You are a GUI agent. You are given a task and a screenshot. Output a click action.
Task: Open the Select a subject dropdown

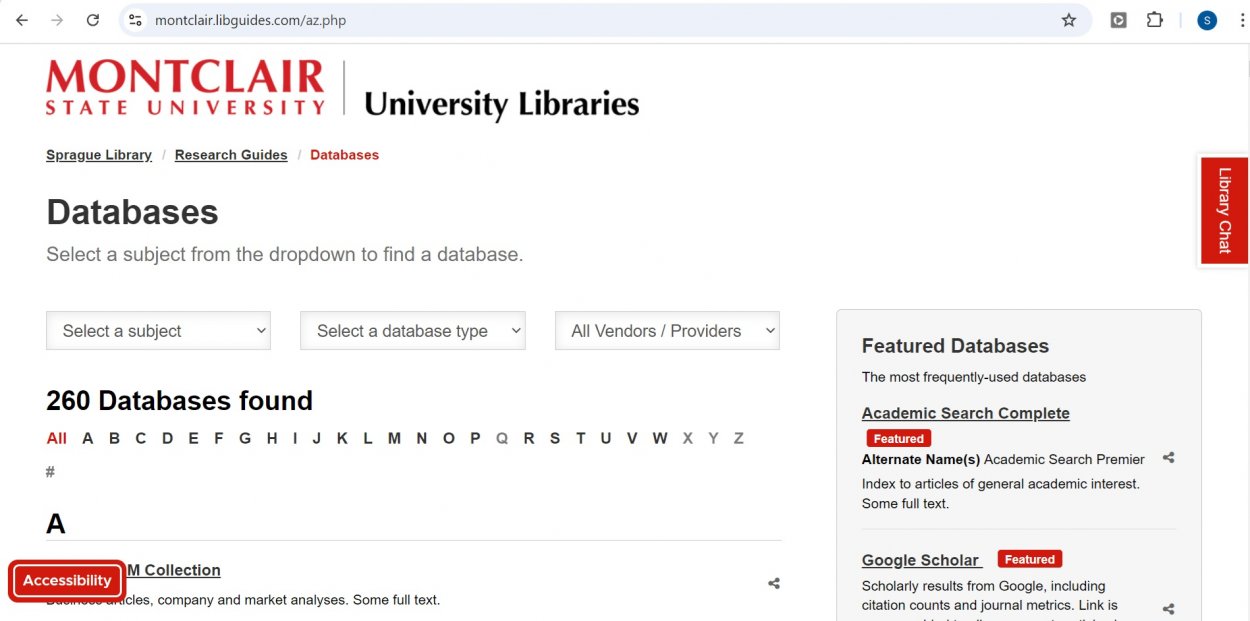[x=158, y=330]
